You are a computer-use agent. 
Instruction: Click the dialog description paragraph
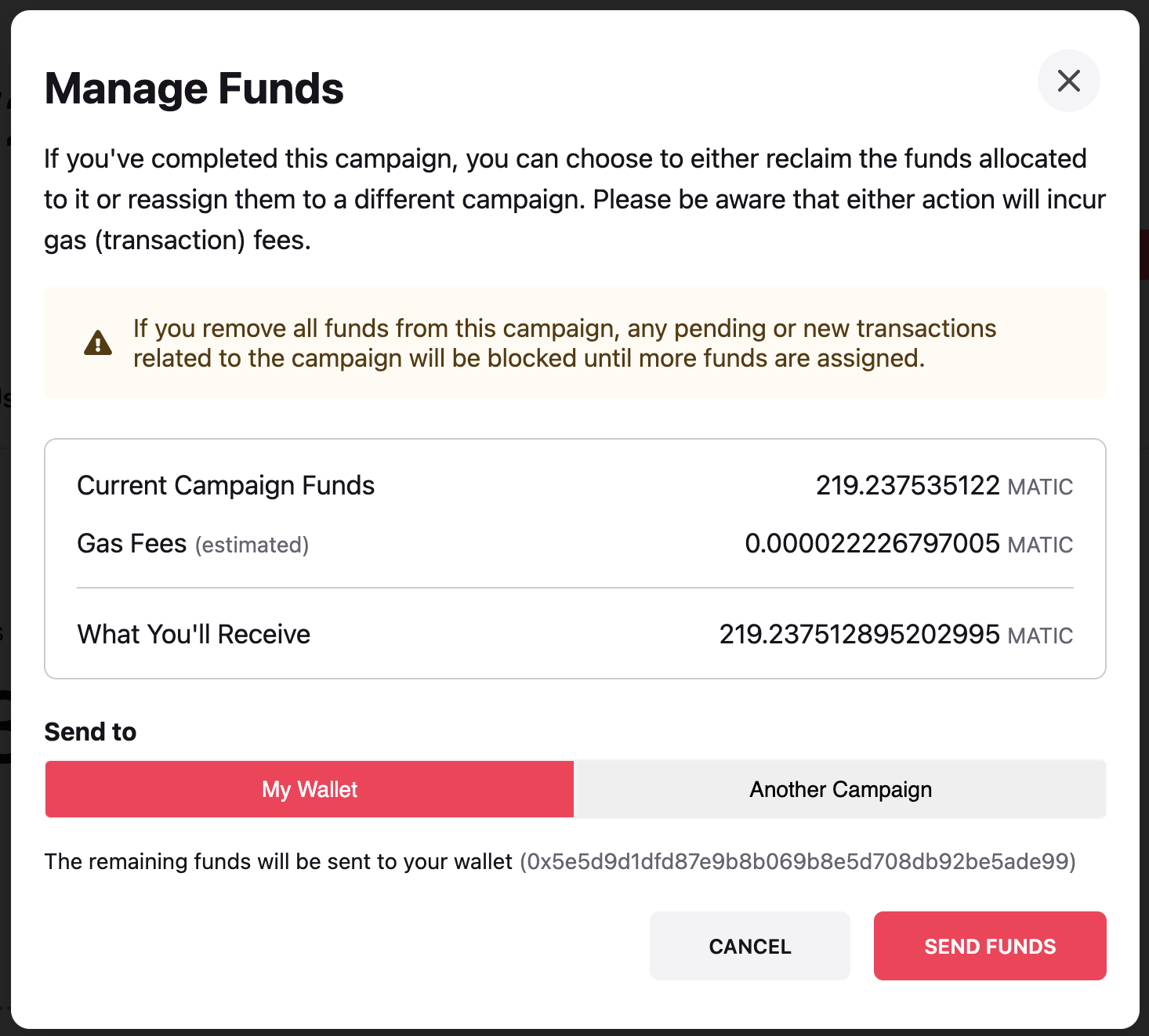click(574, 199)
